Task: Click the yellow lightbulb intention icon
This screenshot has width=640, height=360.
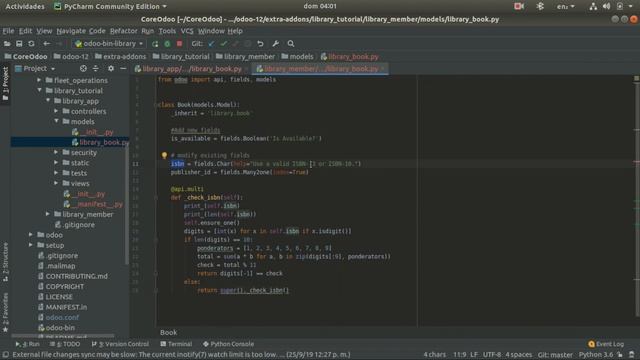Action: pos(164,155)
